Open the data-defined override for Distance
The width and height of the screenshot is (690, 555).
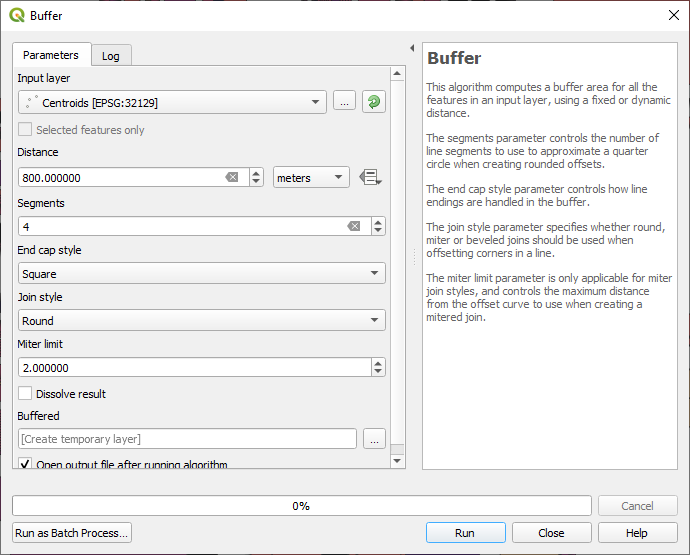[x=370, y=178]
